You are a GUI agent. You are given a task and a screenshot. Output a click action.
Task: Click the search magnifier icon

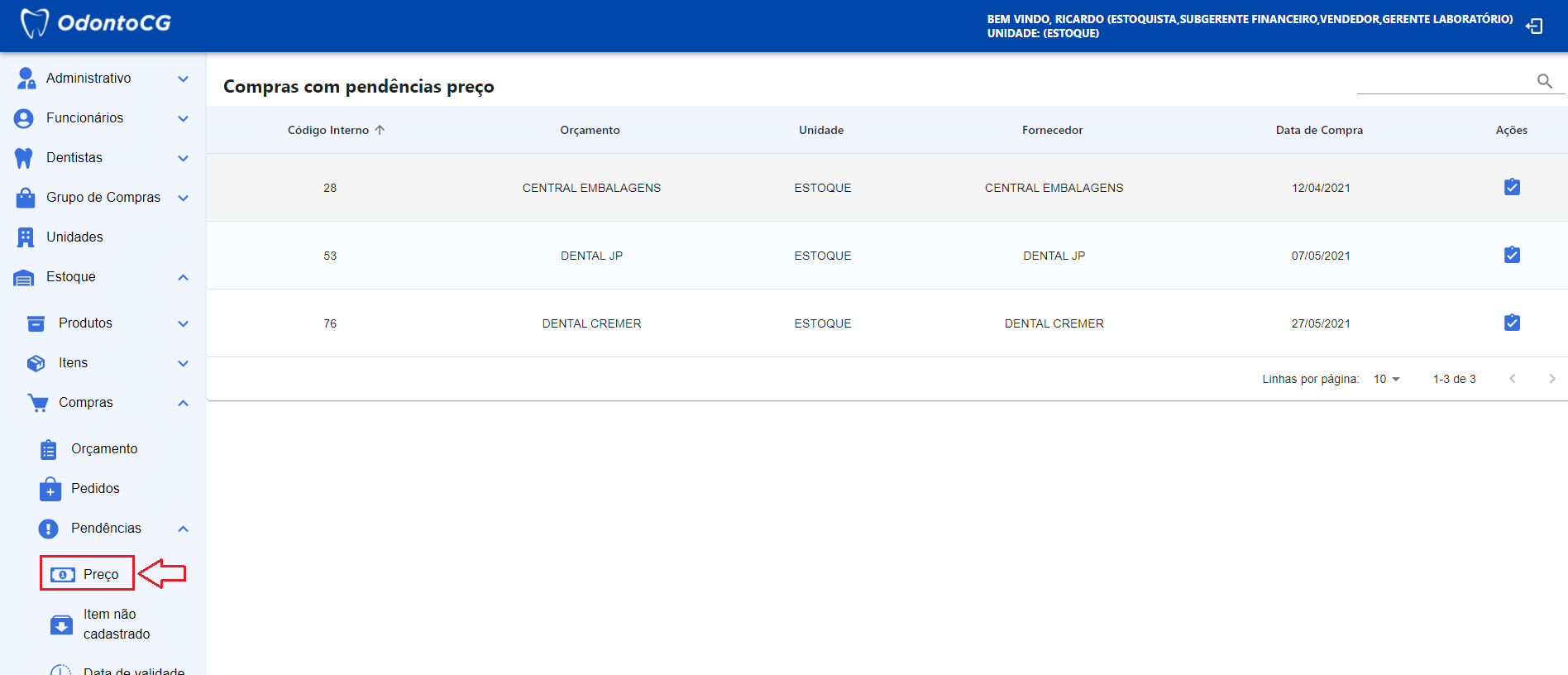point(1544,81)
